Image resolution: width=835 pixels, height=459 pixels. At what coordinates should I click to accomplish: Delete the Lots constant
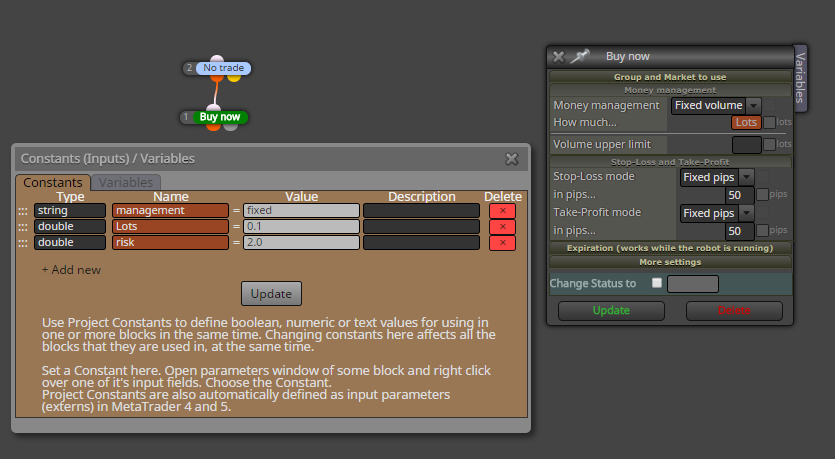pyautogui.click(x=502, y=227)
